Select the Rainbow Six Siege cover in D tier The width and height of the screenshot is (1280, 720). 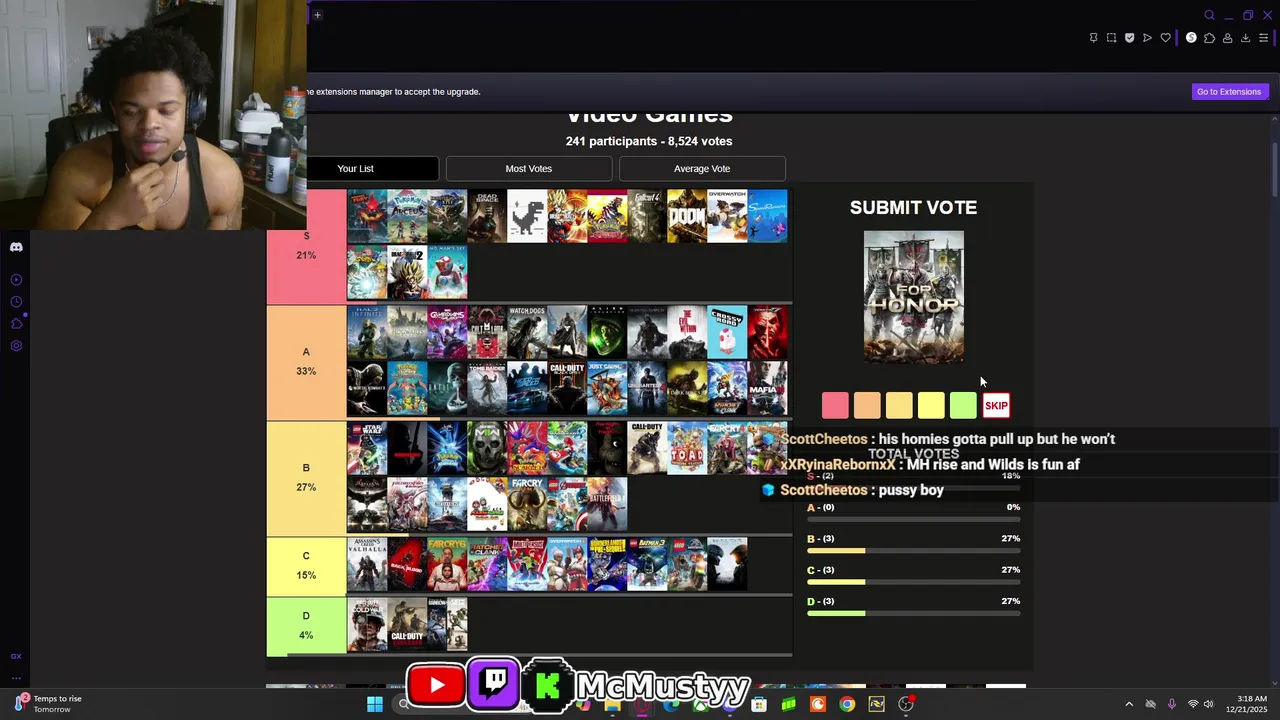tap(447, 624)
